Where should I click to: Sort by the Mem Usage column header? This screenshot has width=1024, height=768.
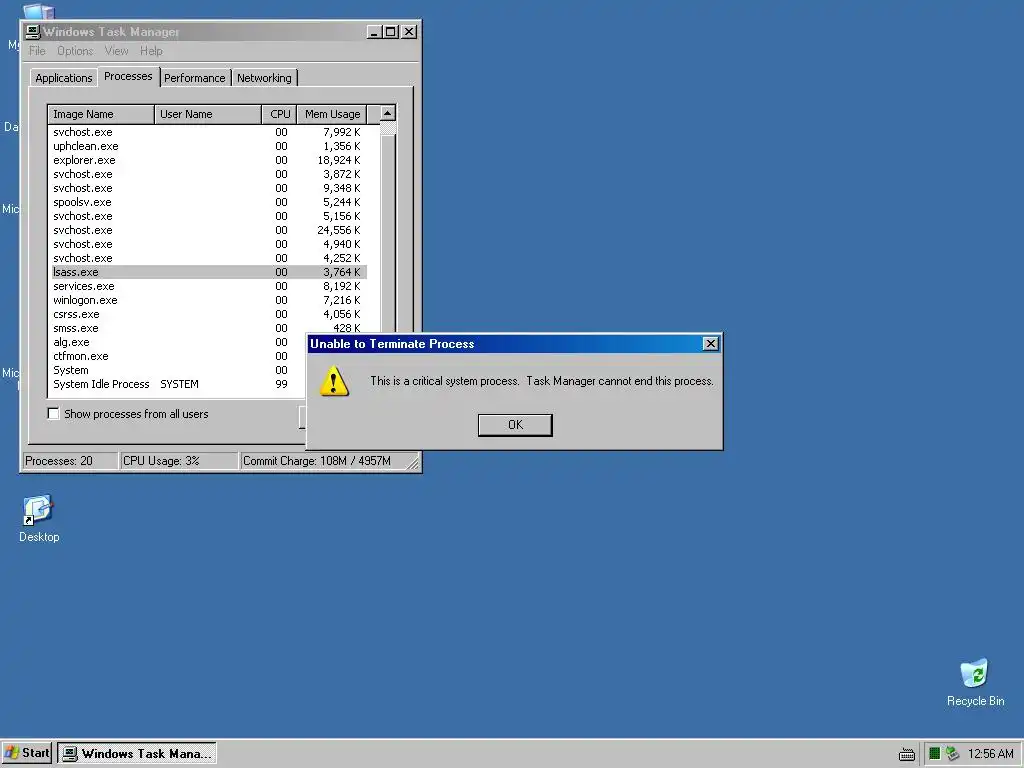[x=332, y=114]
